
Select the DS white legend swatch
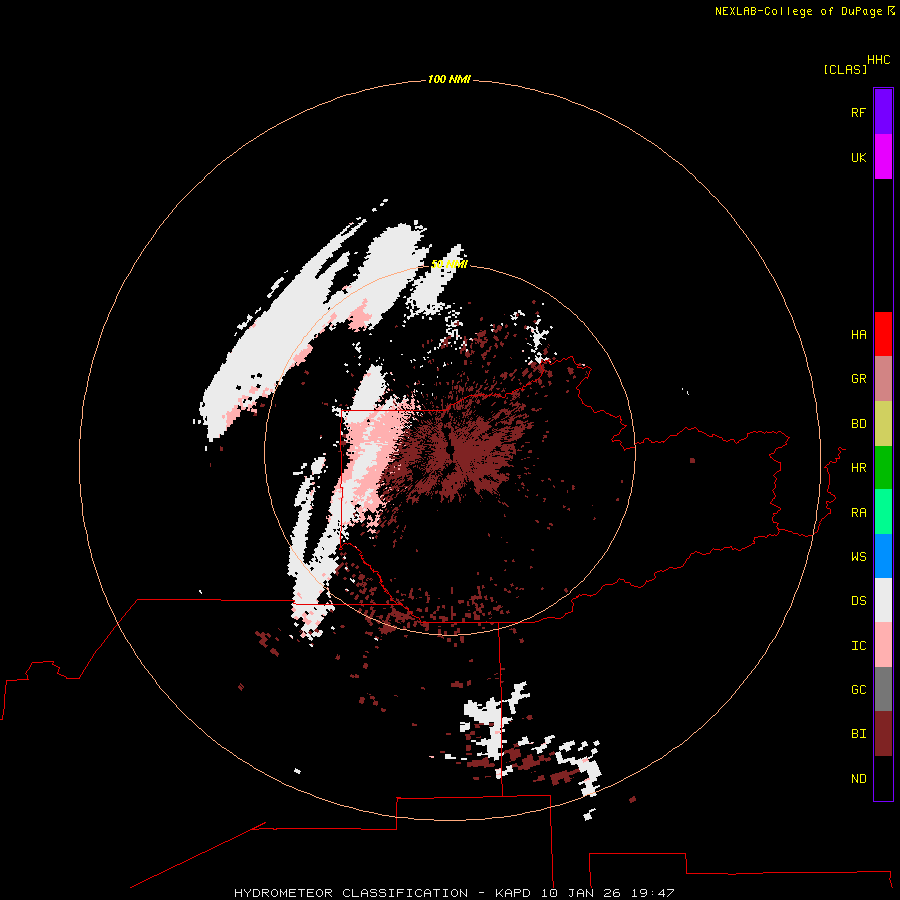[883, 600]
